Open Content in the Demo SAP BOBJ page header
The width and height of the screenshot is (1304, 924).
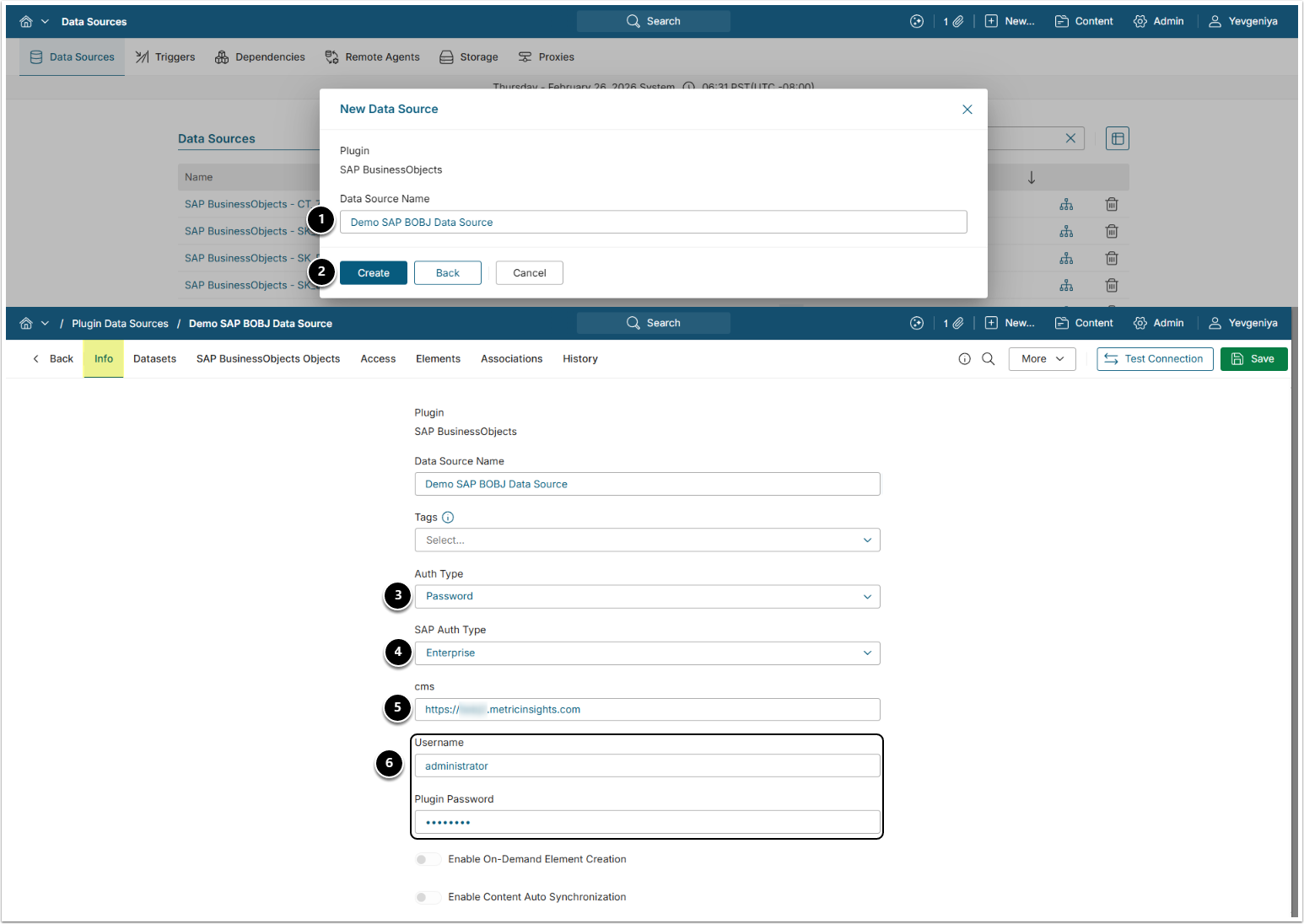point(1084,323)
